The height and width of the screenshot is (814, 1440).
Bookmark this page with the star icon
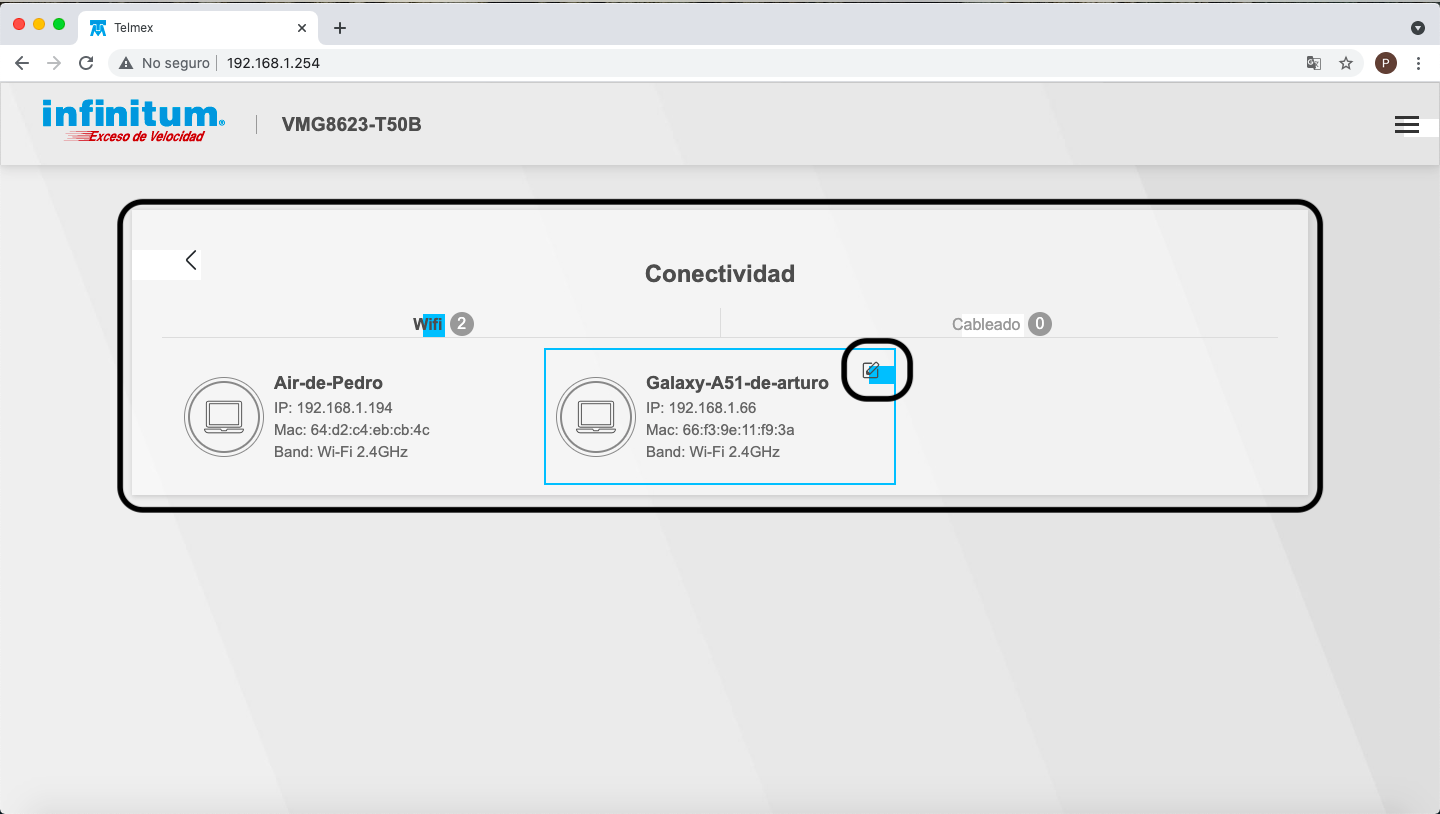[1346, 63]
